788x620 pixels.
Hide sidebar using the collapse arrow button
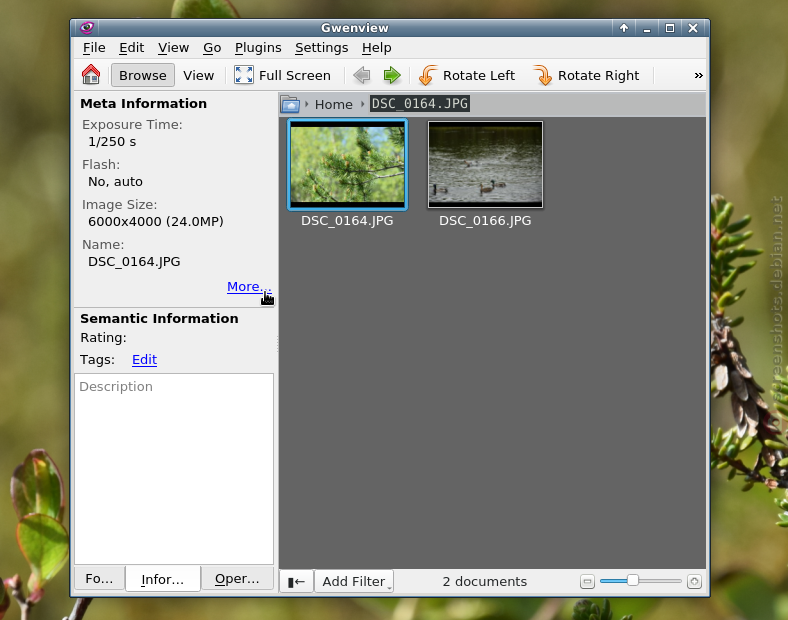297,581
